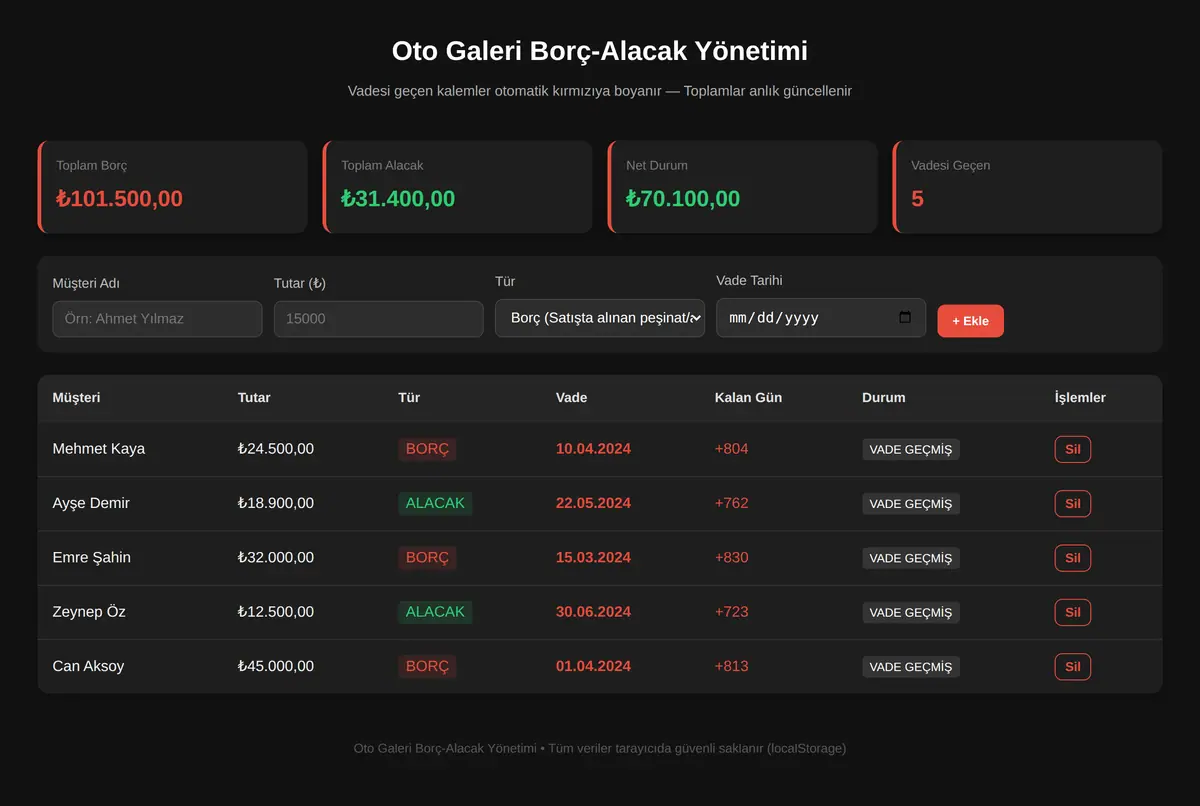Click ALACAK badge in Ayşe Demir row
The height and width of the screenshot is (806, 1200).
[435, 503]
